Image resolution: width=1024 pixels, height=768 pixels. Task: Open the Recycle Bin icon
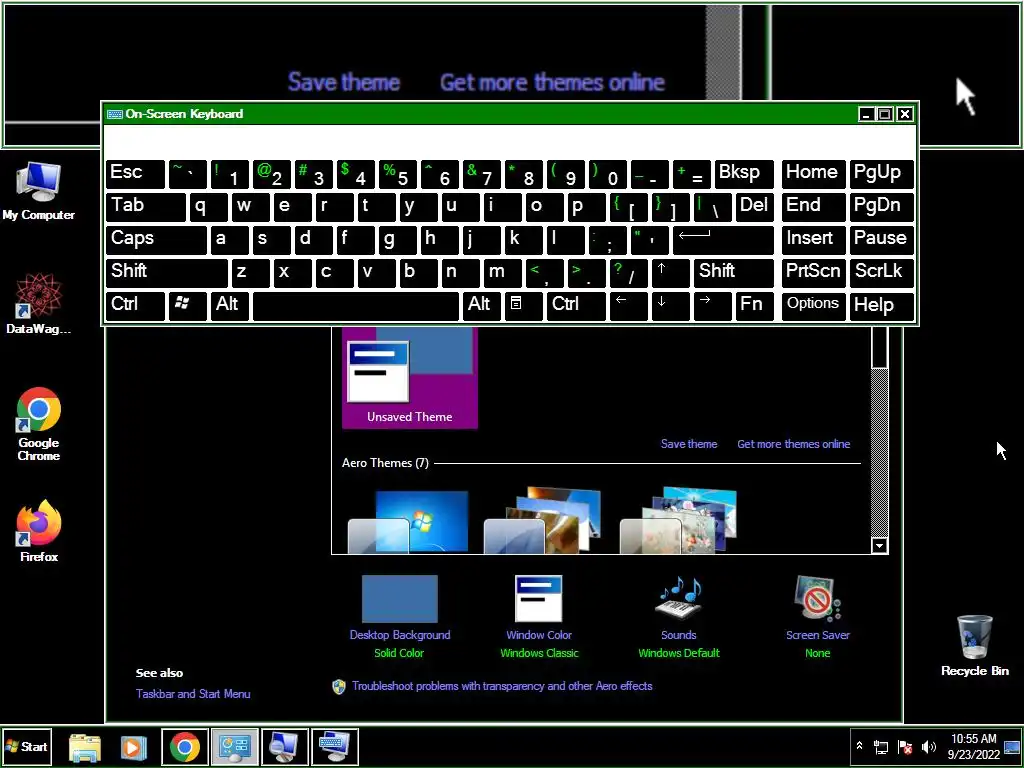pyautogui.click(x=974, y=645)
